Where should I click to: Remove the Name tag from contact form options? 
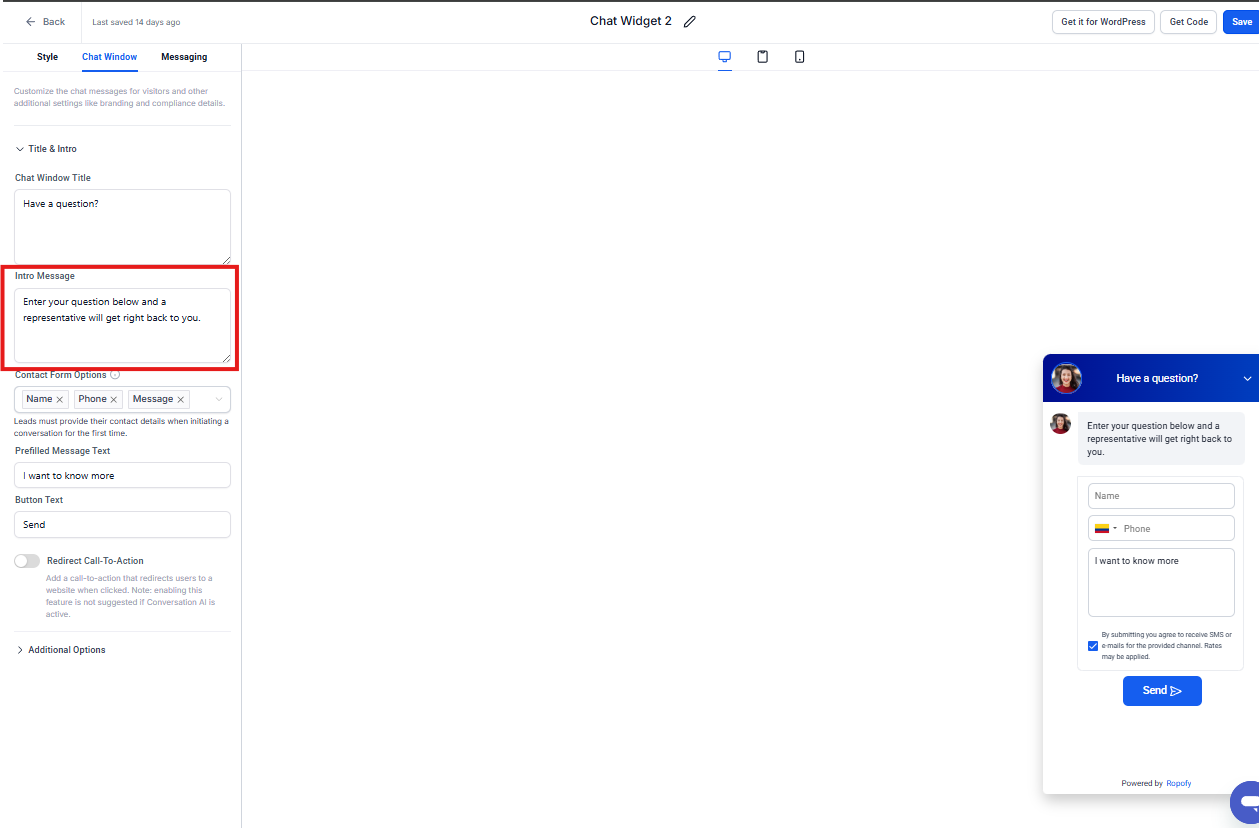(60, 400)
